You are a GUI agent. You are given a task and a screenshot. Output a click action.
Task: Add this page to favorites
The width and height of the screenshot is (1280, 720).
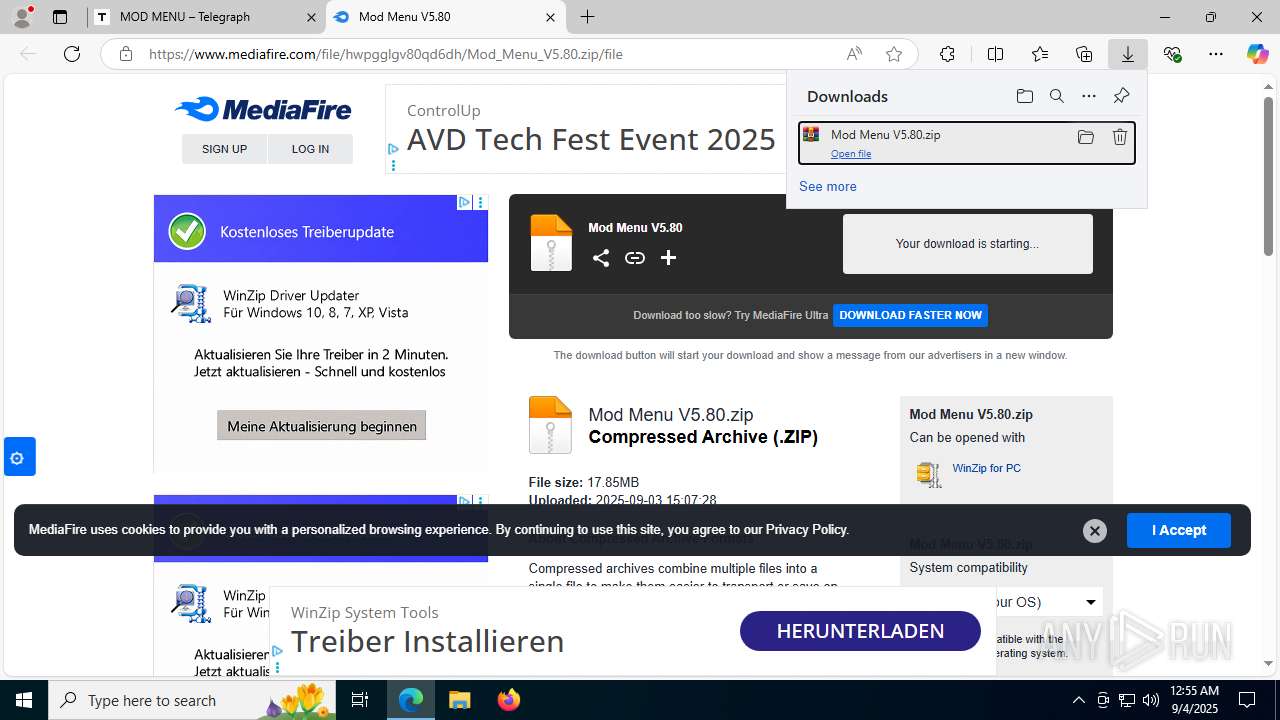894,54
